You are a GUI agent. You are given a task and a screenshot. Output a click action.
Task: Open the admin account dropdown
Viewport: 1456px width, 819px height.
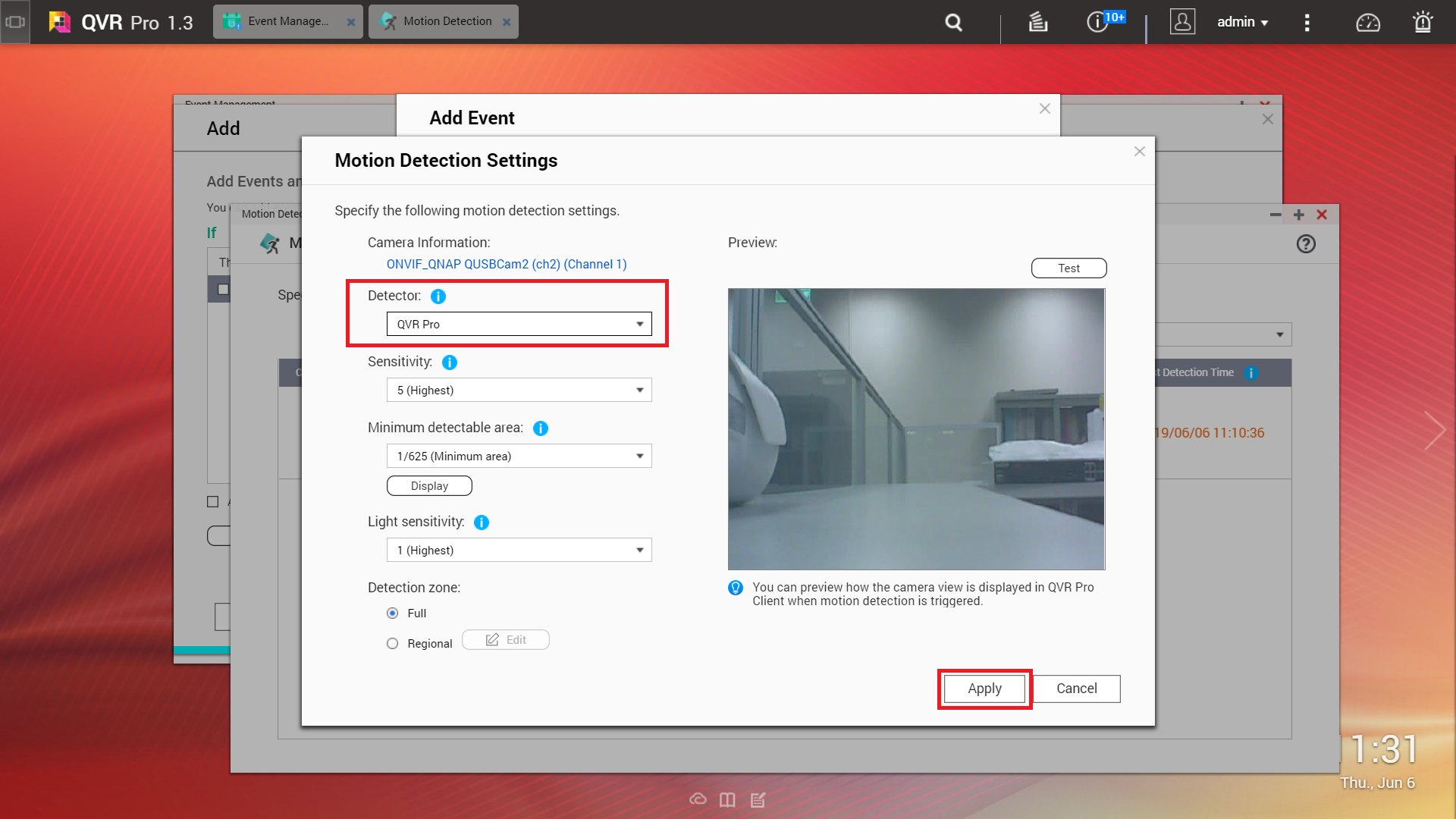tap(1242, 22)
